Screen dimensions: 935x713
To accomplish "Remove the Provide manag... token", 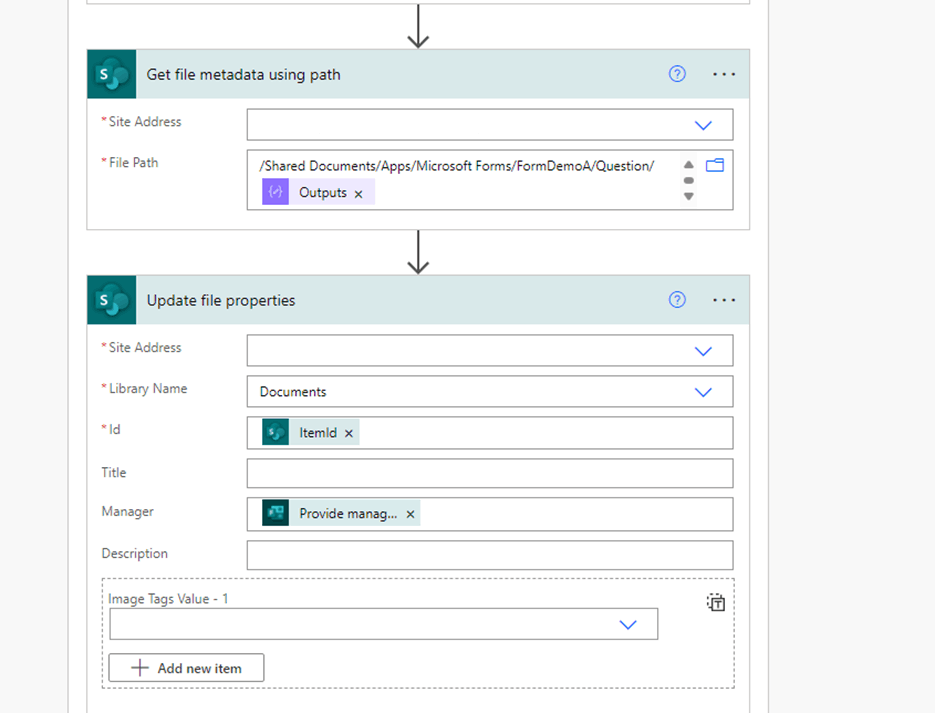I will pos(410,514).
